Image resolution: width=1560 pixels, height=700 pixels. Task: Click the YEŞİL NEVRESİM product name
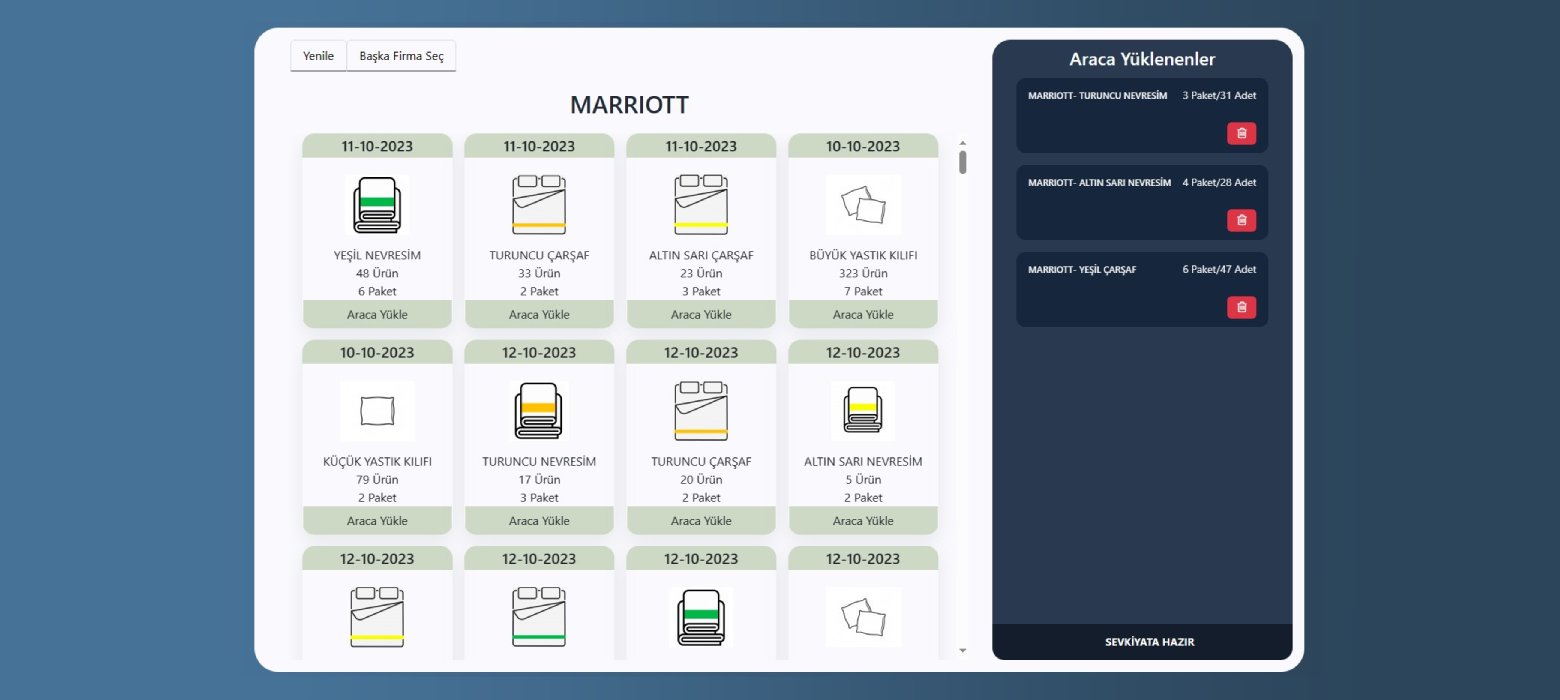[377, 255]
